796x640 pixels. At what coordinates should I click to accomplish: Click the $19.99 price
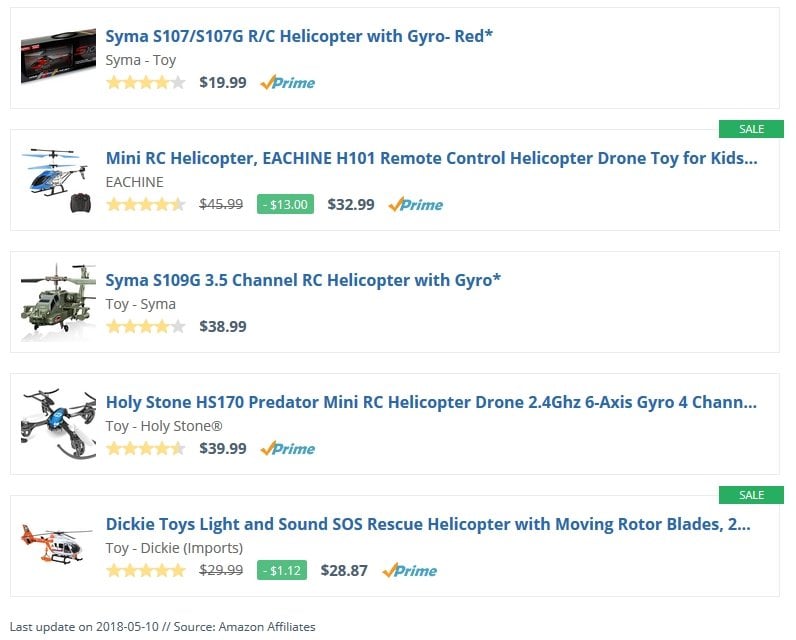click(x=223, y=82)
